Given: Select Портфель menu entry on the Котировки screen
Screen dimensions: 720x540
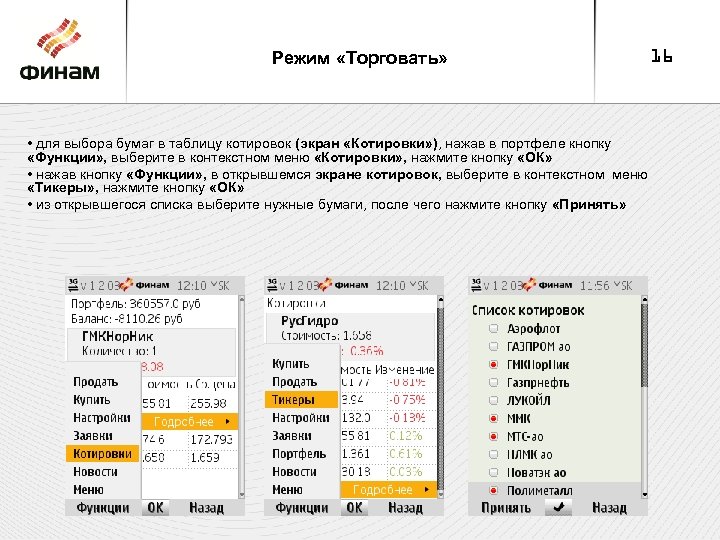Looking at the screenshot, I should tap(299, 454).
